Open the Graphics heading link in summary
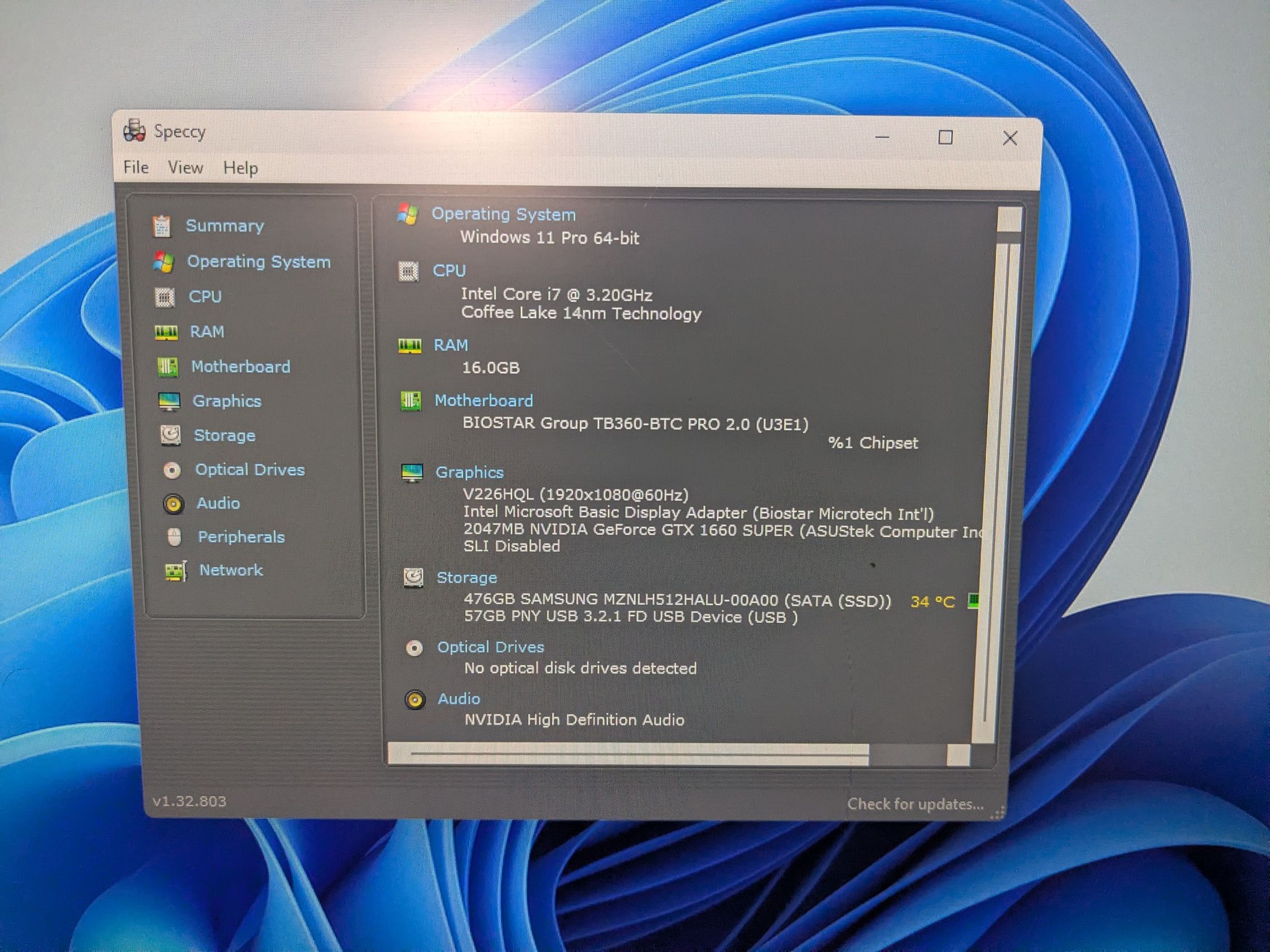 469,473
